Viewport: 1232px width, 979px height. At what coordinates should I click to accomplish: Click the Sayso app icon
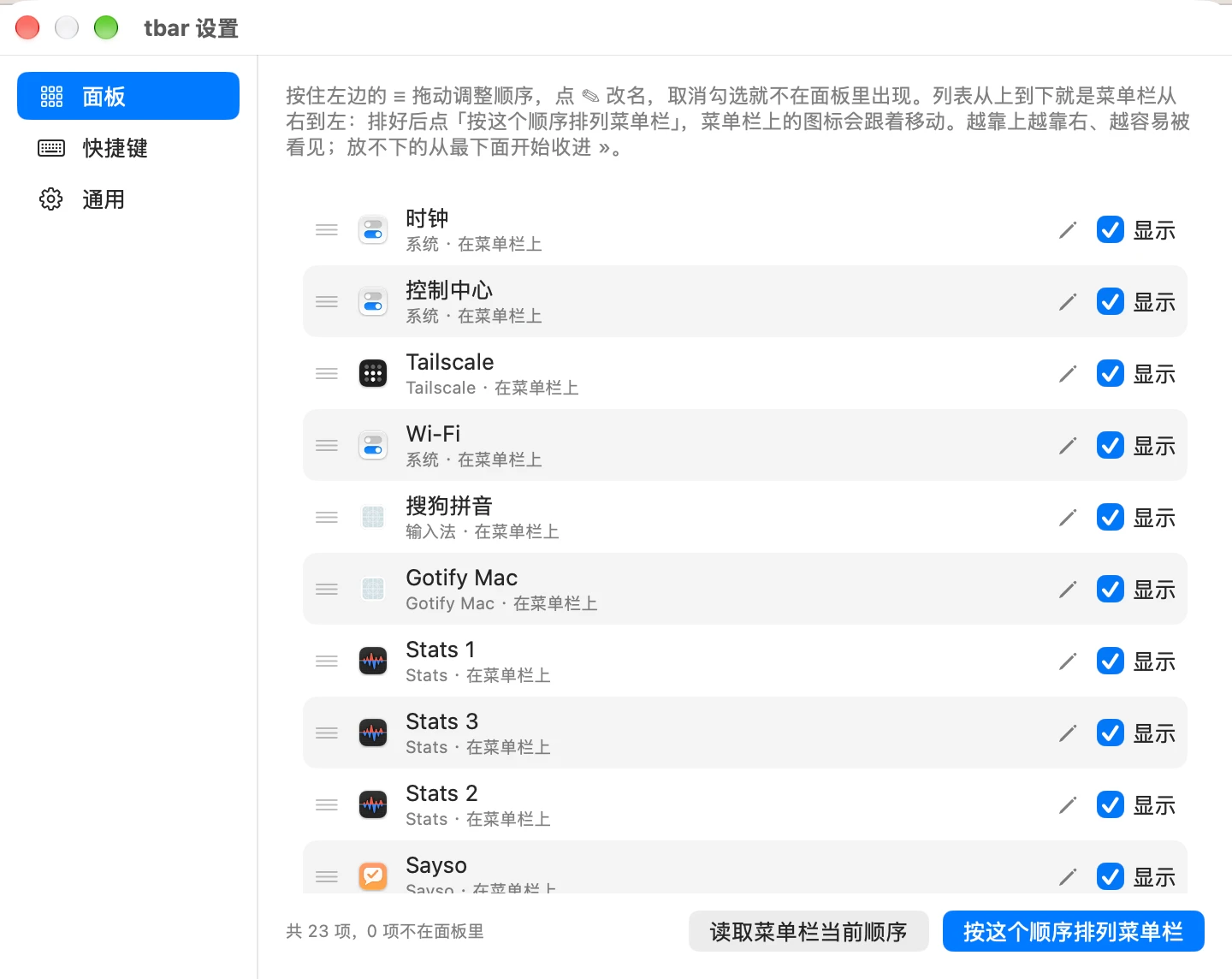tap(373, 876)
